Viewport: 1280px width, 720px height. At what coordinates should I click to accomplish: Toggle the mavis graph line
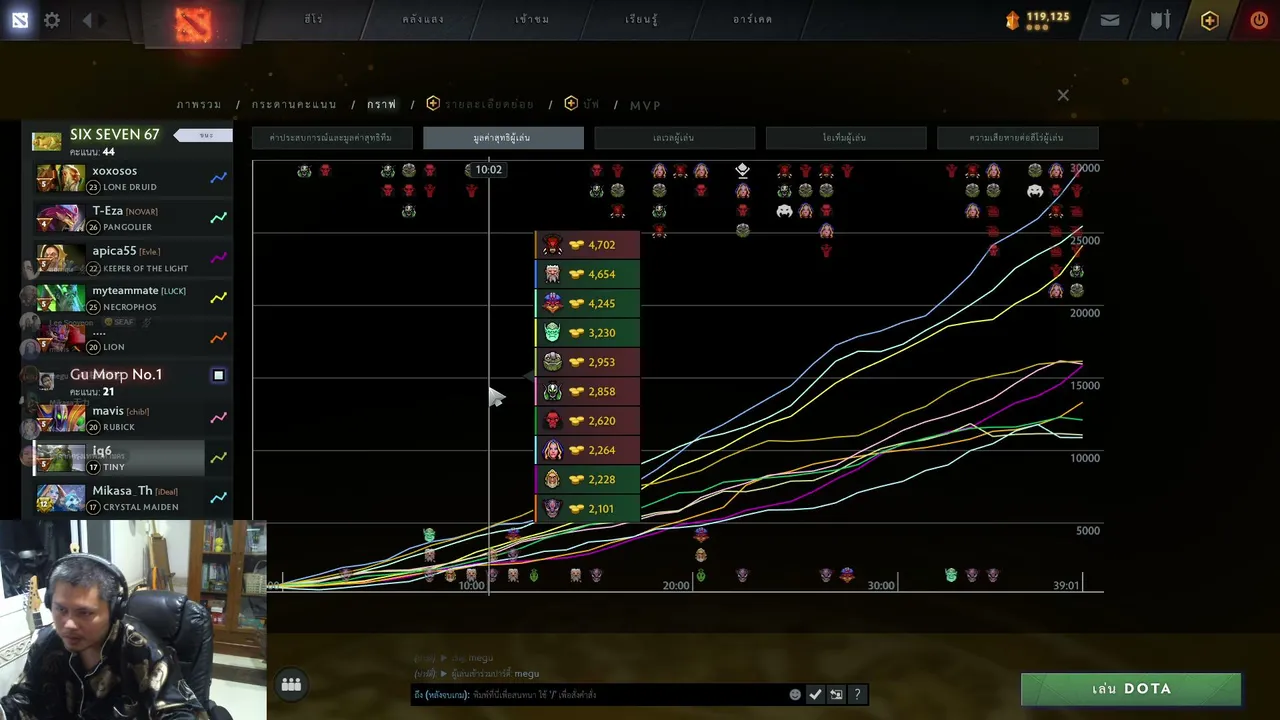tap(218, 418)
